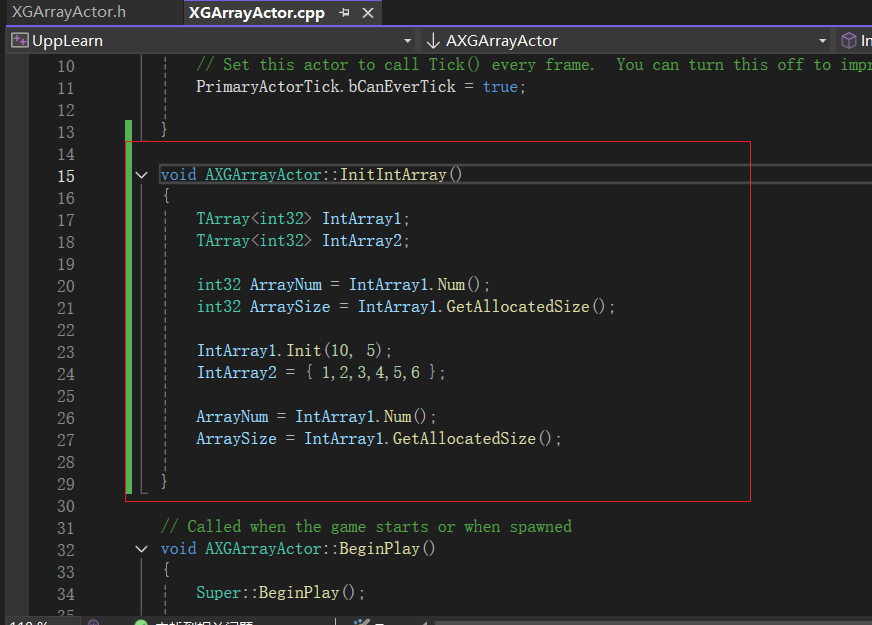
Task: Select the XGArrayActor.cpp tab
Action: click(256, 13)
